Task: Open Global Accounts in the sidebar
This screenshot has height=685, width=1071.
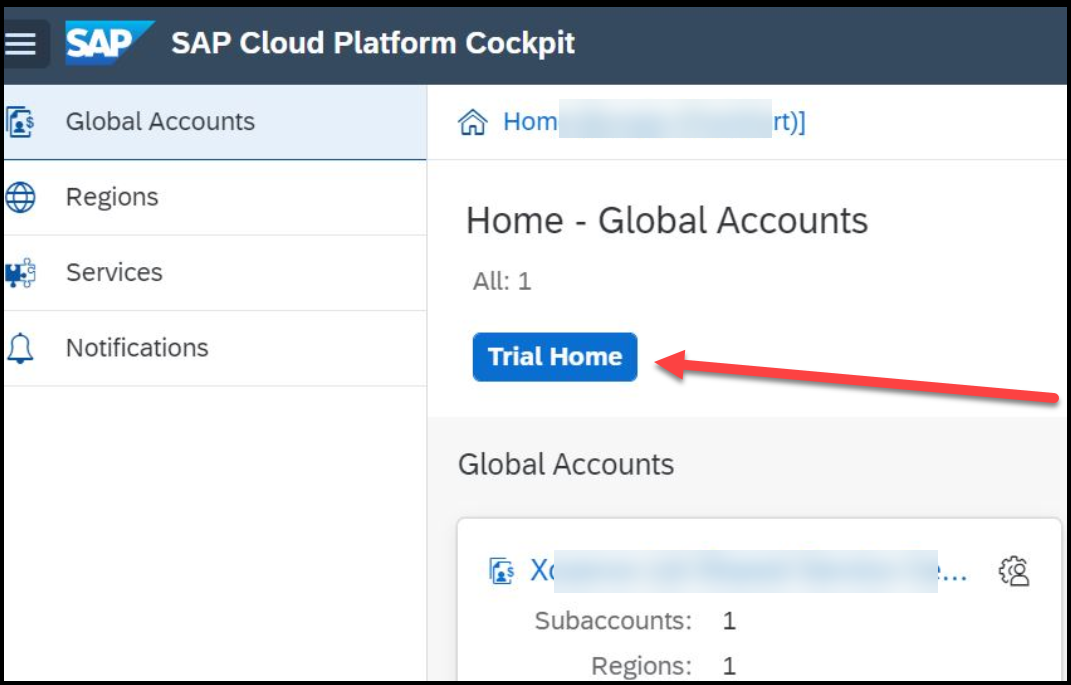Action: [214, 122]
